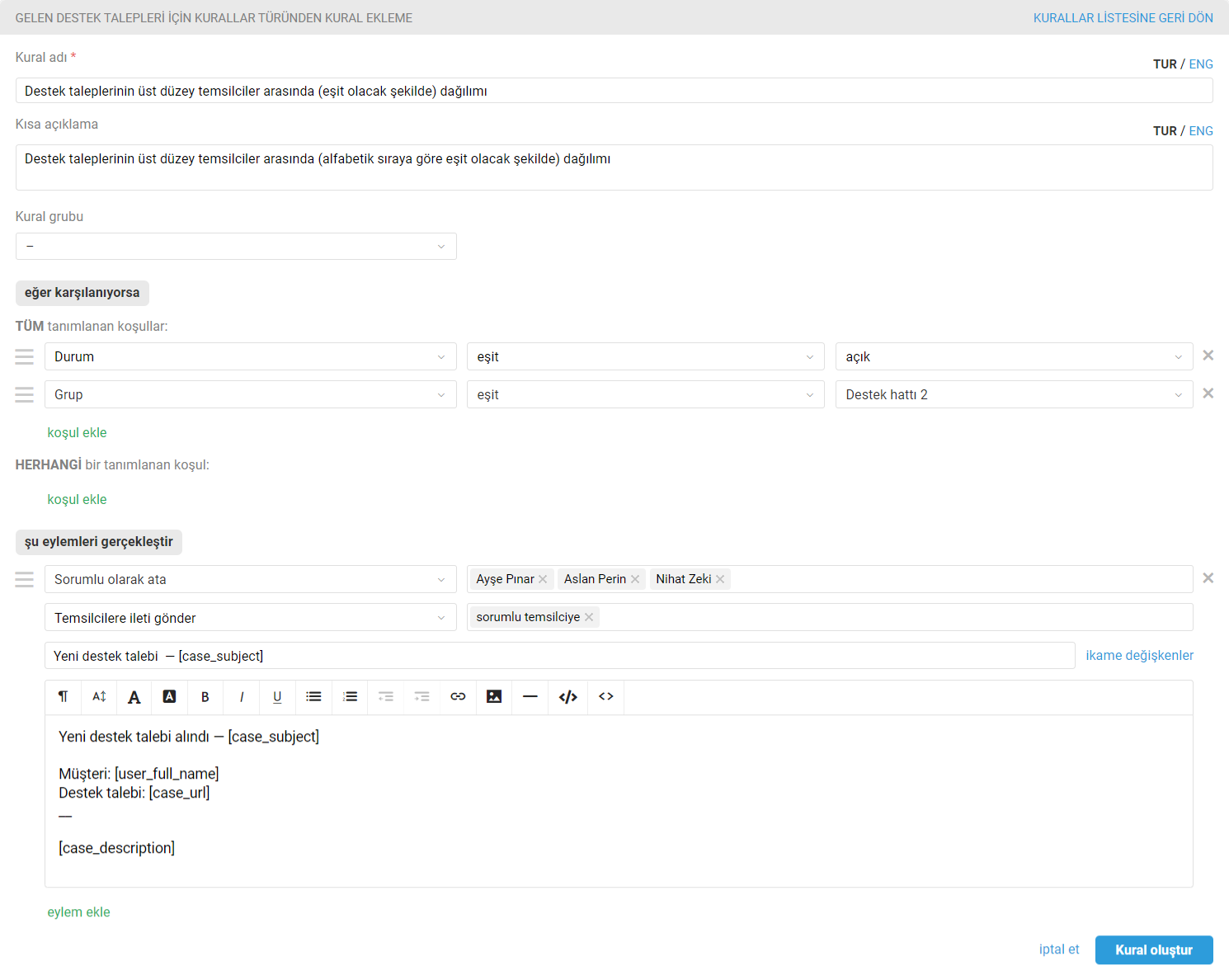Screen dimensions: 1229x980
Task: Open paragraph format tool in editor toolbar
Action: pyautogui.click(x=63, y=697)
